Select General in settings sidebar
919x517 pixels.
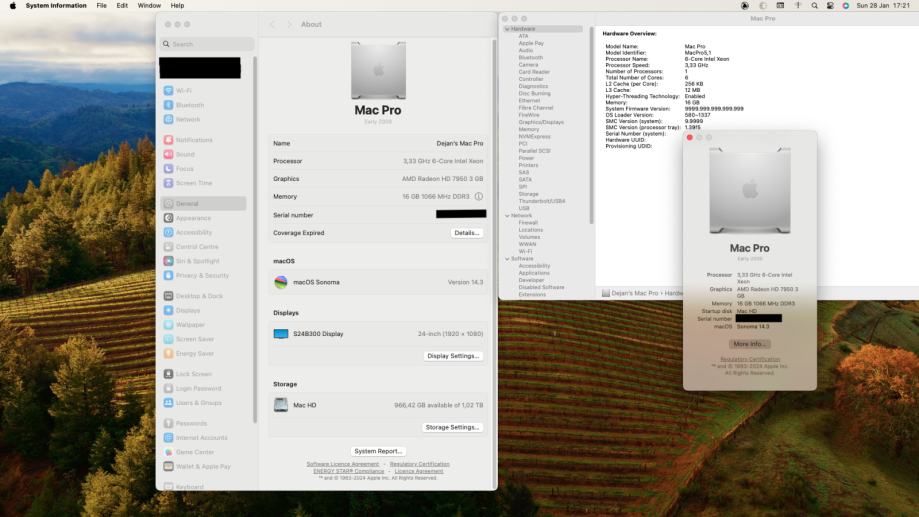202,203
